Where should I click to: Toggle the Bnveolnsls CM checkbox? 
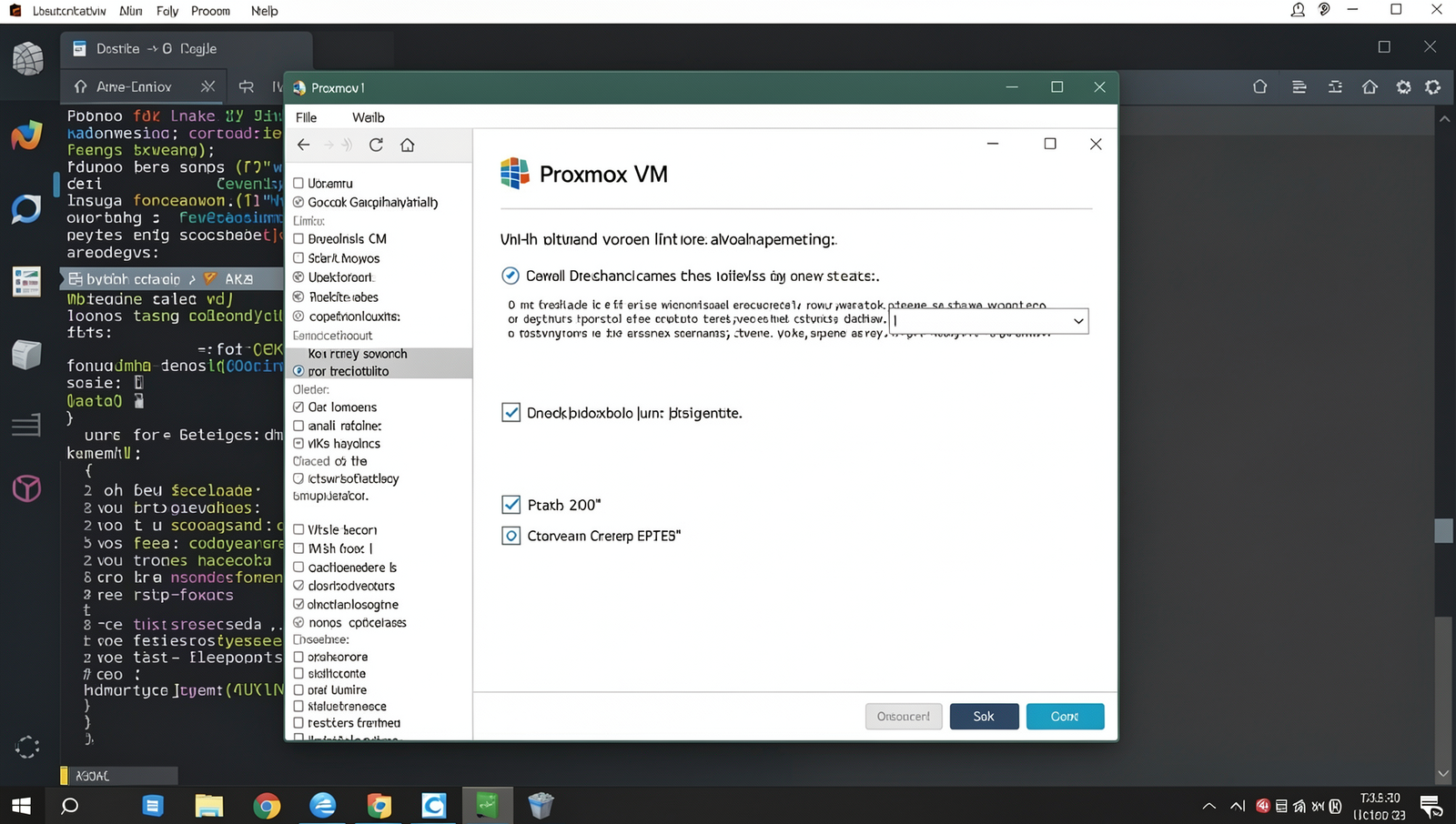point(298,238)
